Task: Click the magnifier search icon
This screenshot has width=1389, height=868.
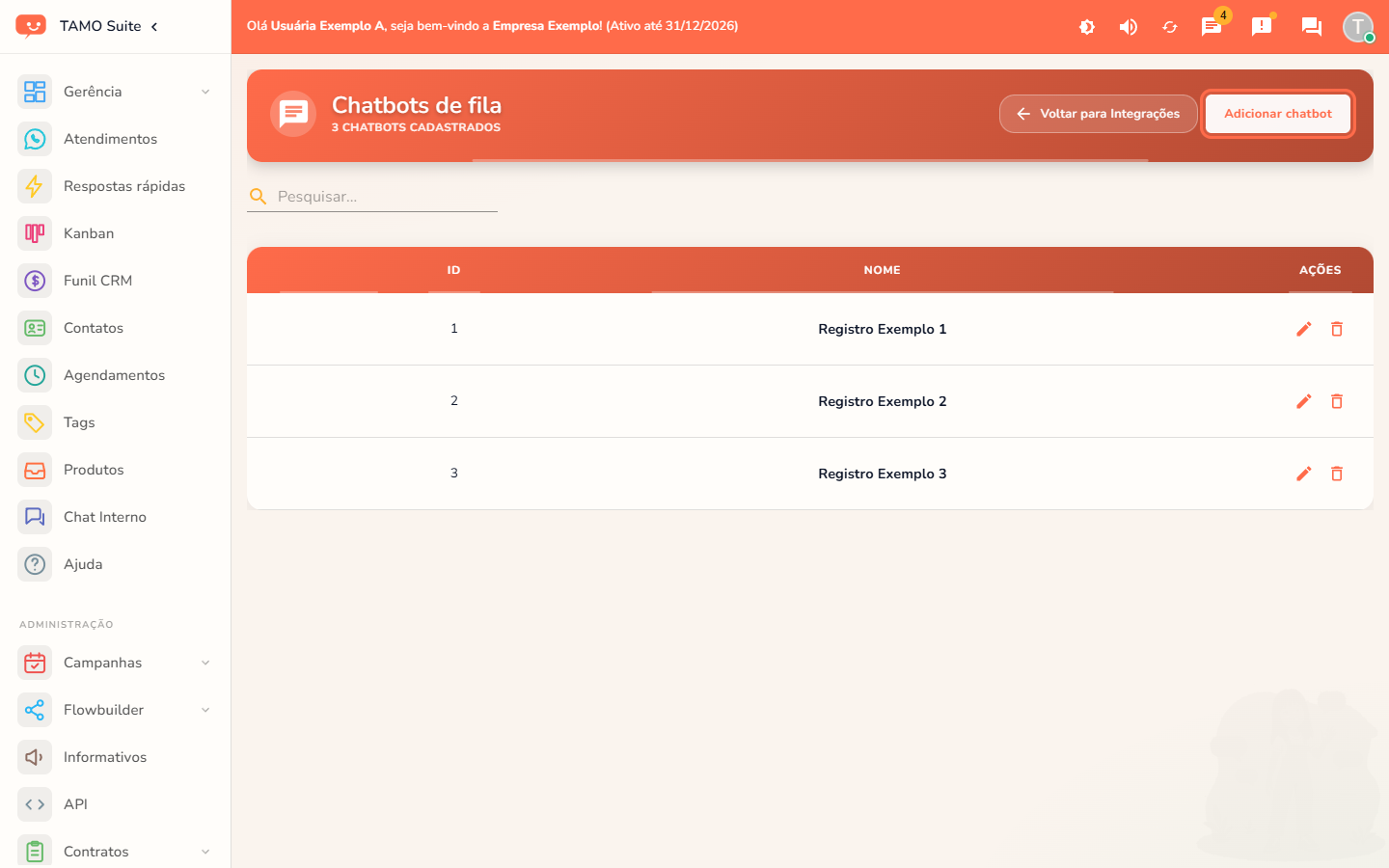Action: [258, 197]
